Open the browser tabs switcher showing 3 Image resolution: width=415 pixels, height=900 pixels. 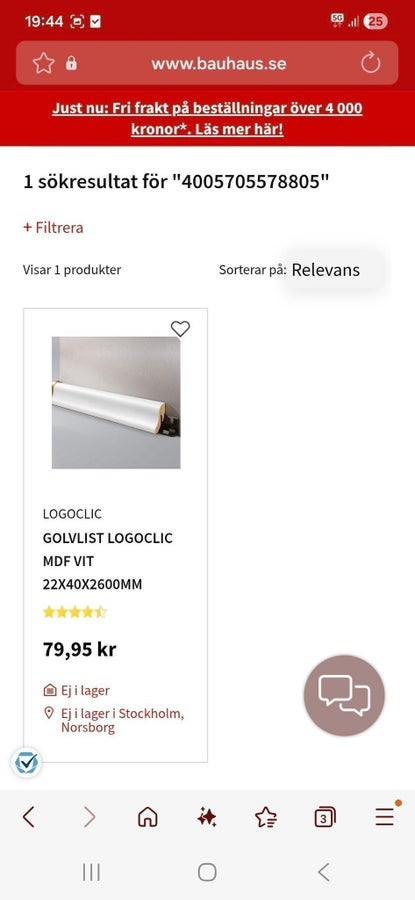pyautogui.click(x=325, y=816)
